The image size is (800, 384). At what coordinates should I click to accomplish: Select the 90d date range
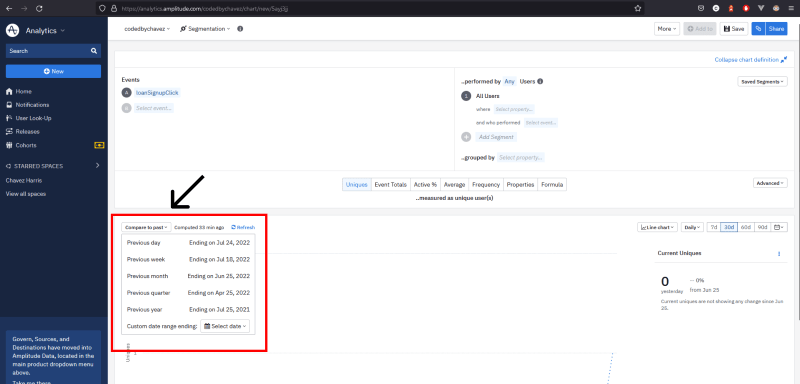click(x=762, y=227)
